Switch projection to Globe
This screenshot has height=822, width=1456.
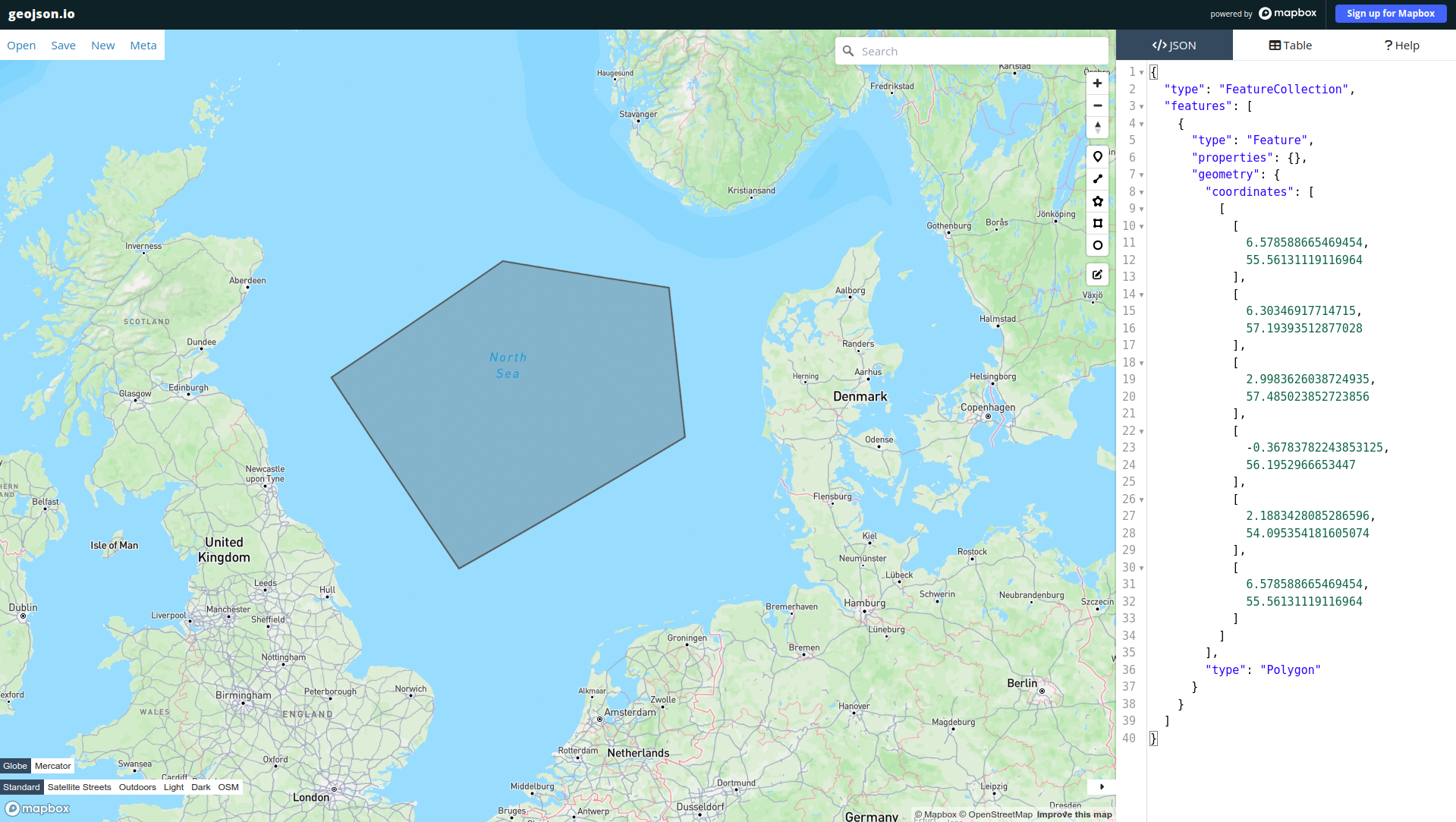14,766
